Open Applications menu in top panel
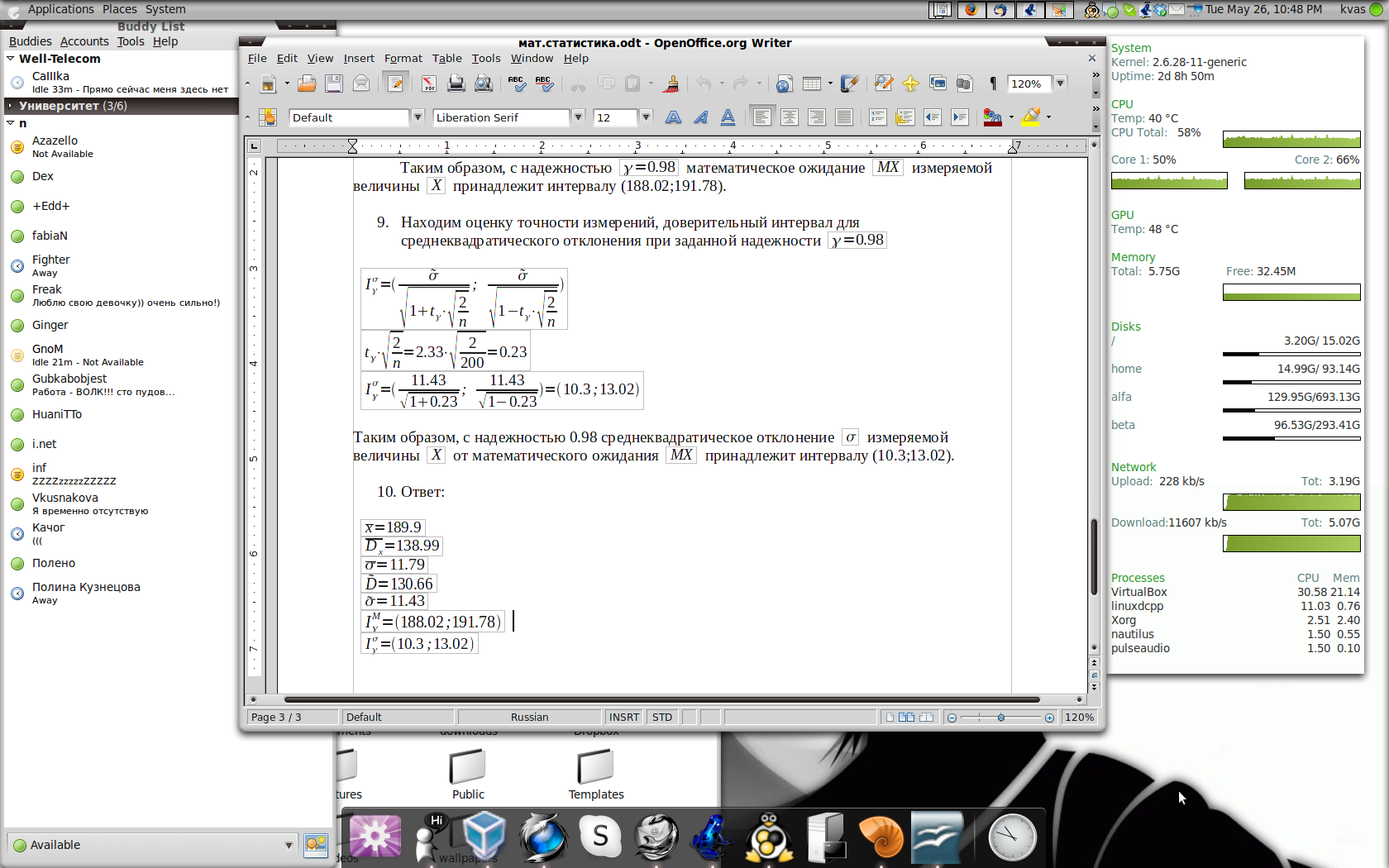Screen dimensions: 1389x868 point(61,9)
